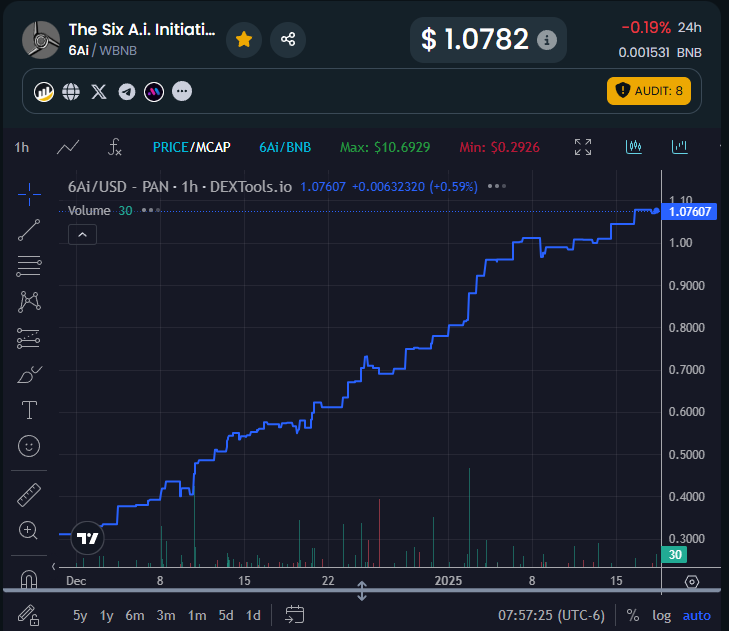Viewport: 729px width, 631px height.
Task: Open timezone menu 07:57:25 (UTC-6)
Action: (551, 616)
